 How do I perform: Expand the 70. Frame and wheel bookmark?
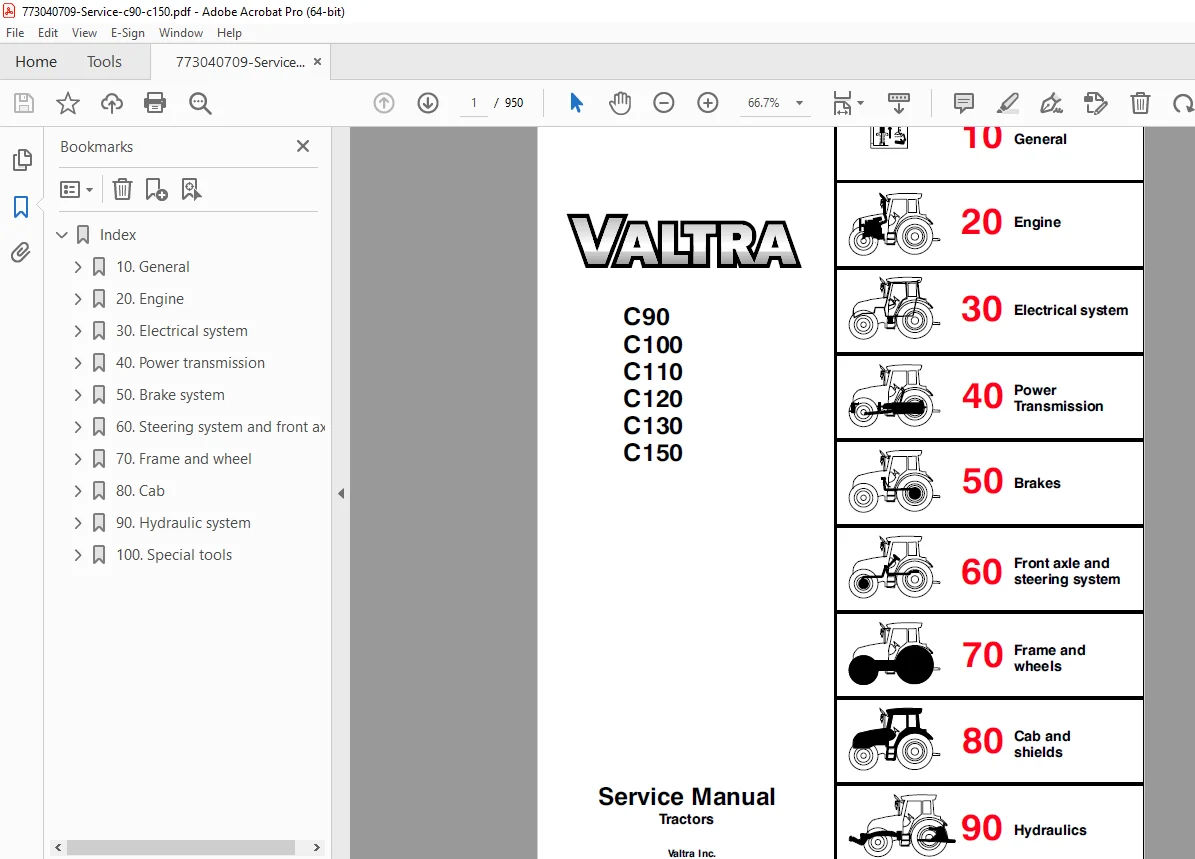[78, 459]
